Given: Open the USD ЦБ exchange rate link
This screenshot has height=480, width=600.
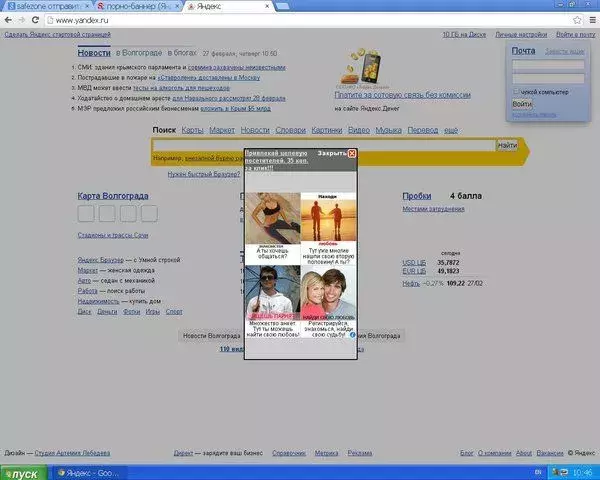Looking at the screenshot, I should [414, 263].
